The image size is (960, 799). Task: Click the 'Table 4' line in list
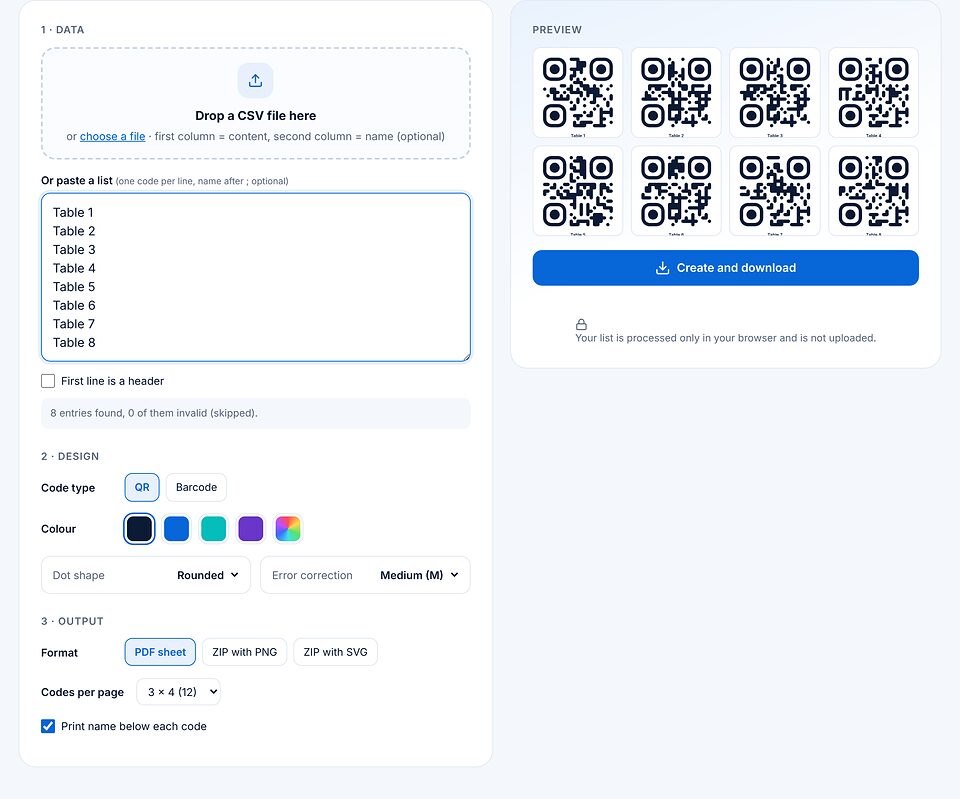(74, 268)
